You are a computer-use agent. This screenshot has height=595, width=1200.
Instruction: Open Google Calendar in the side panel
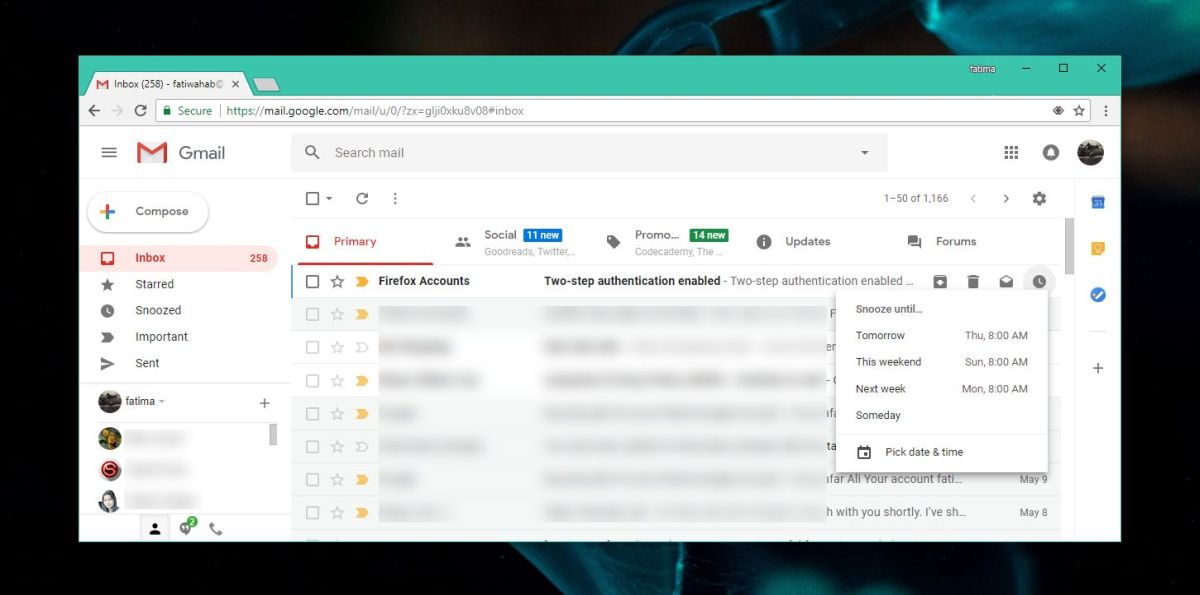pos(1098,202)
